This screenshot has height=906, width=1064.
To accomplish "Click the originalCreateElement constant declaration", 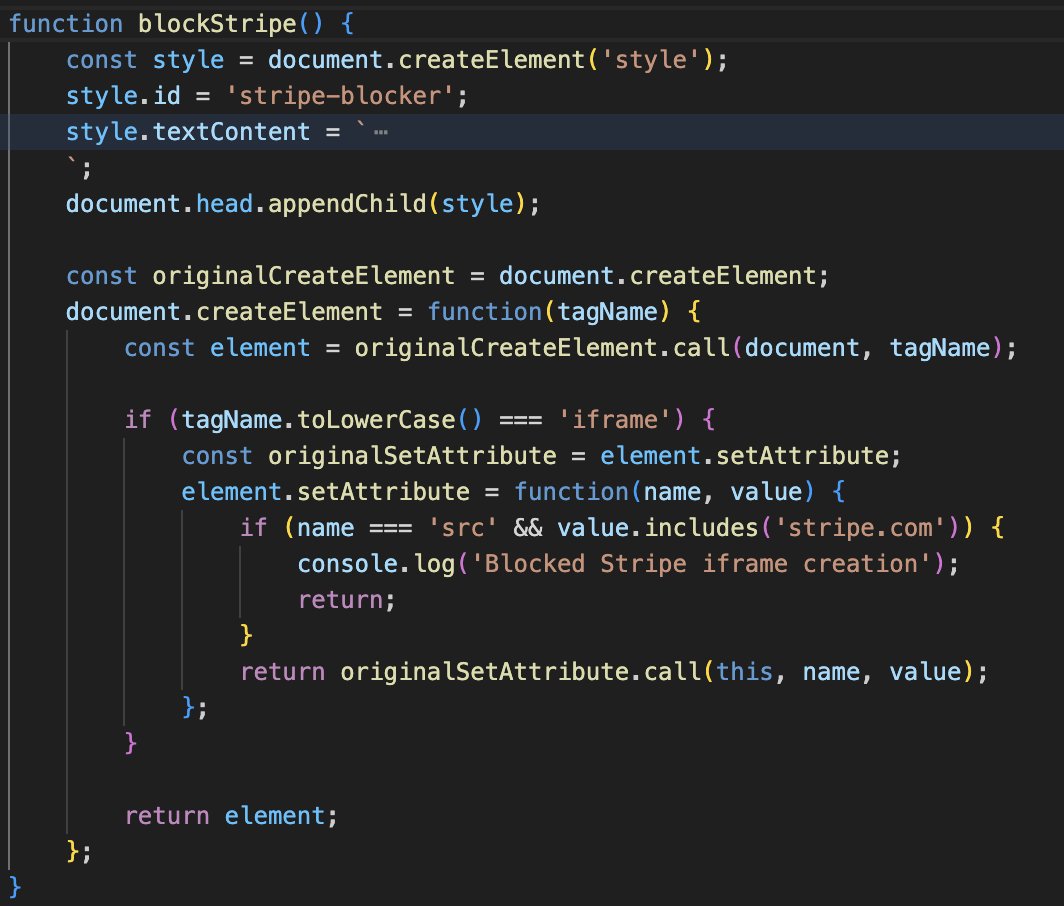I will pos(303,276).
